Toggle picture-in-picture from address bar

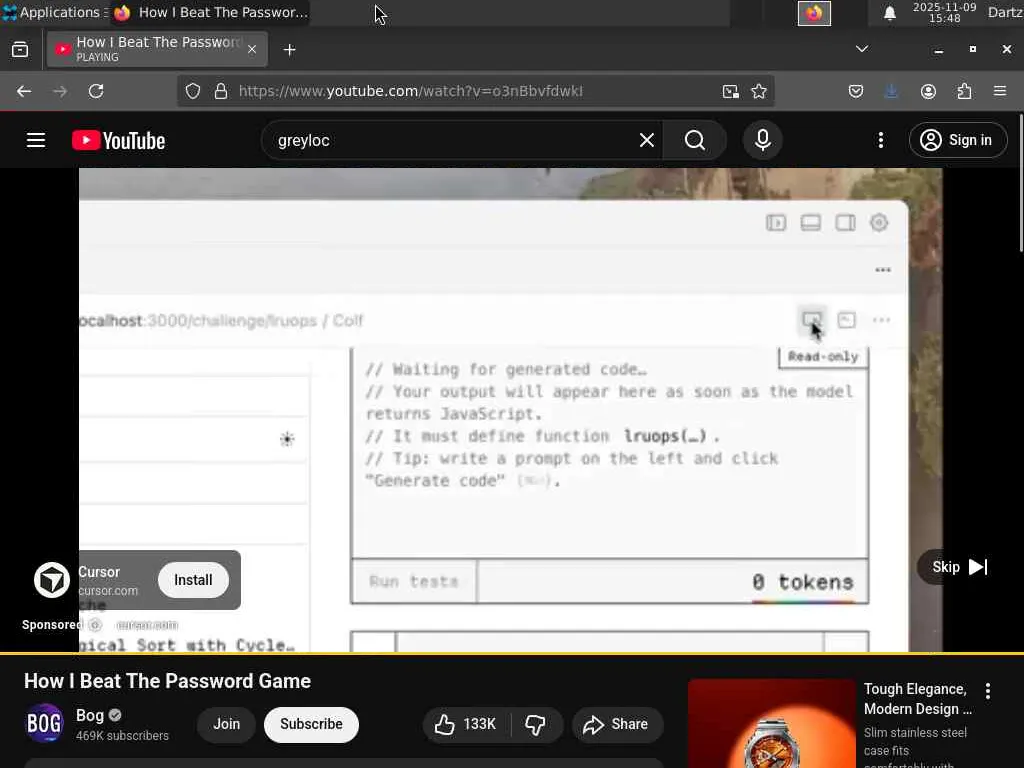coord(731,91)
